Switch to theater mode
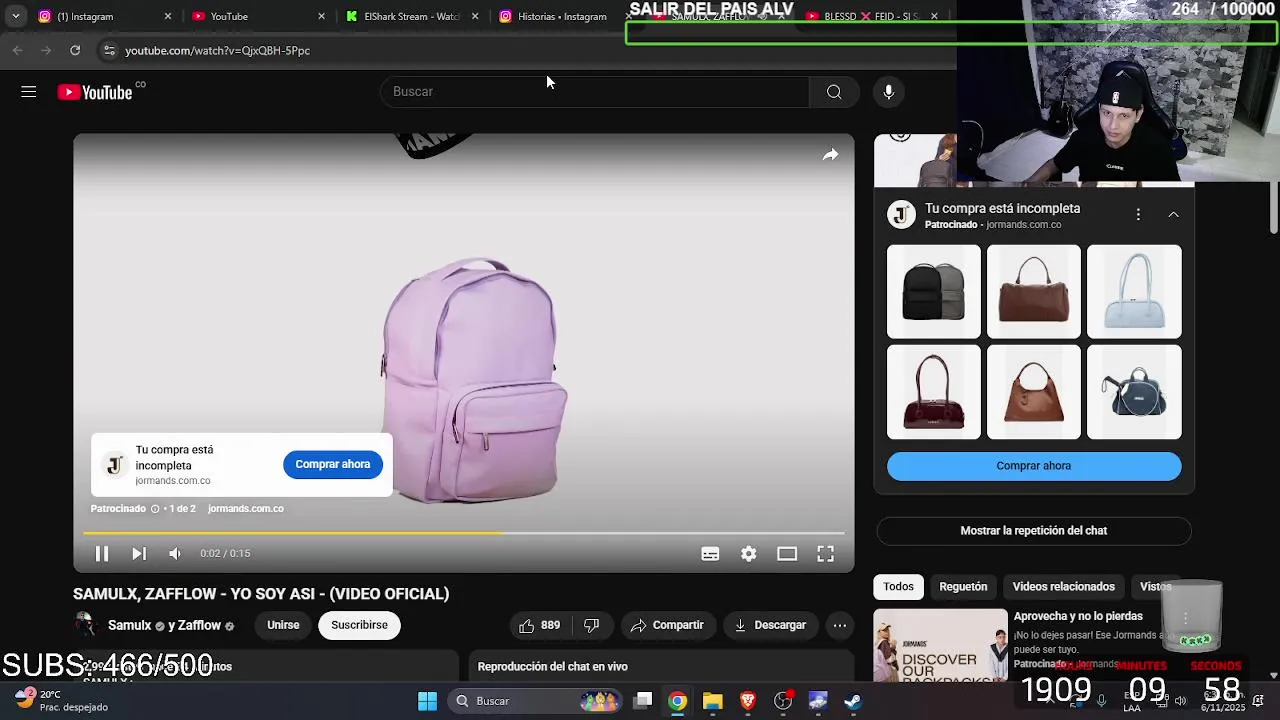The image size is (1280, 720). [787, 554]
